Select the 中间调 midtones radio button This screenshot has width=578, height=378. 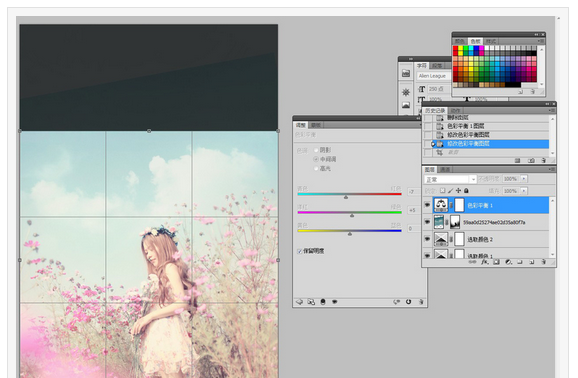(316, 159)
